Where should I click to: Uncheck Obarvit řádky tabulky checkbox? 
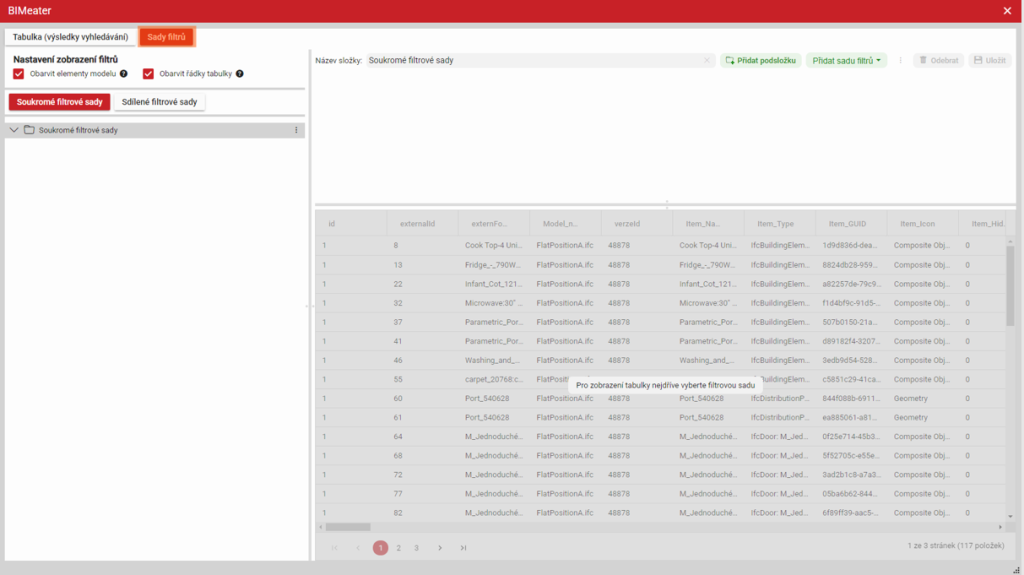[x=149, y=74]
